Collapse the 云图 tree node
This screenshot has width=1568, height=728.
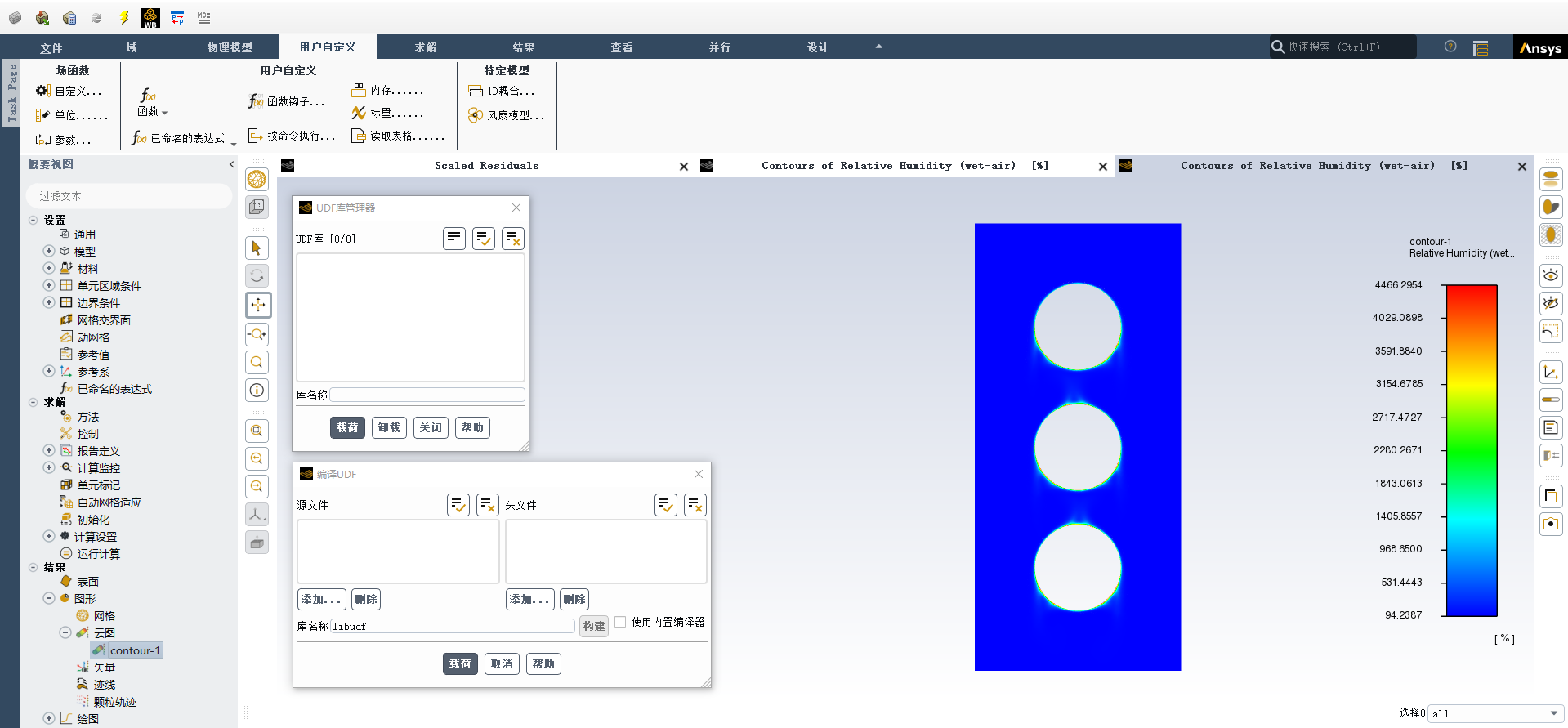pos(65,632)
